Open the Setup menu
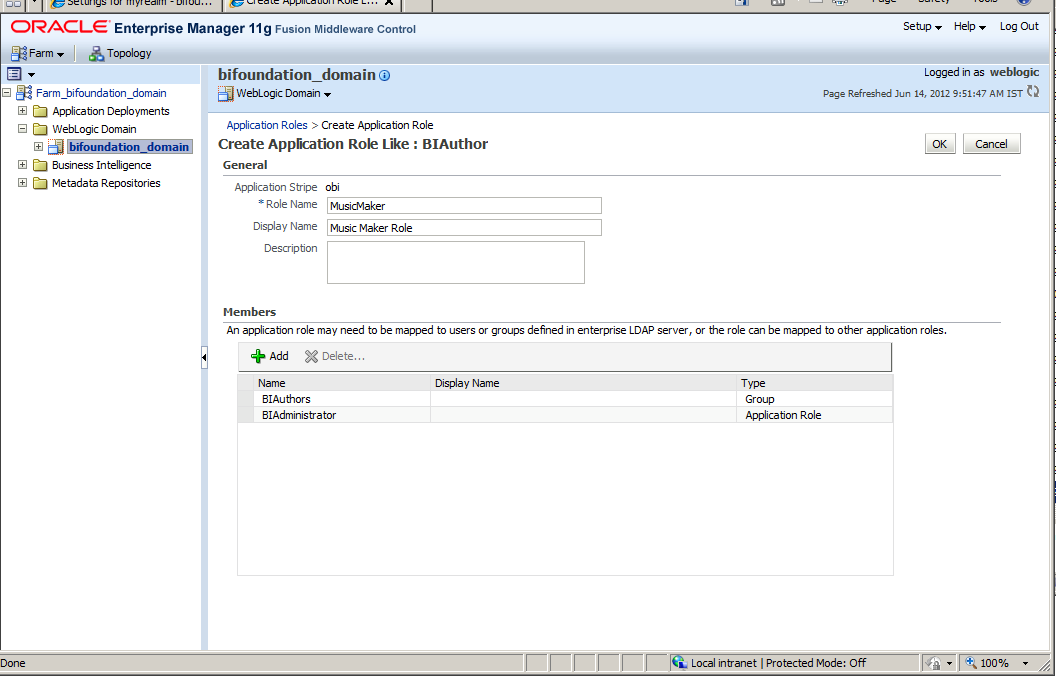 pyautogui.click(x=920, y=25)
